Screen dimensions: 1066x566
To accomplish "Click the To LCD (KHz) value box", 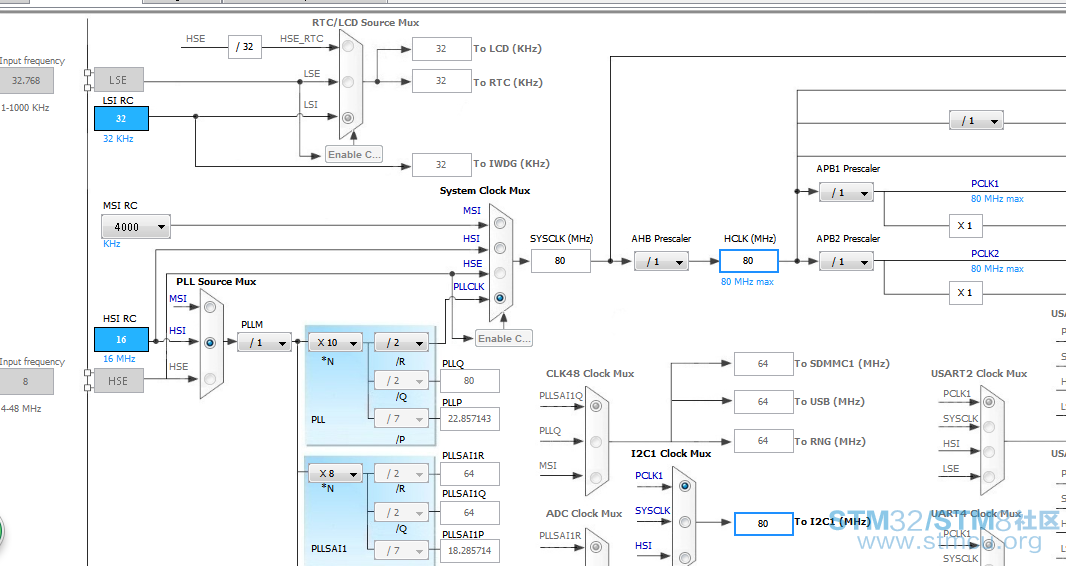I will click(442, 49).
